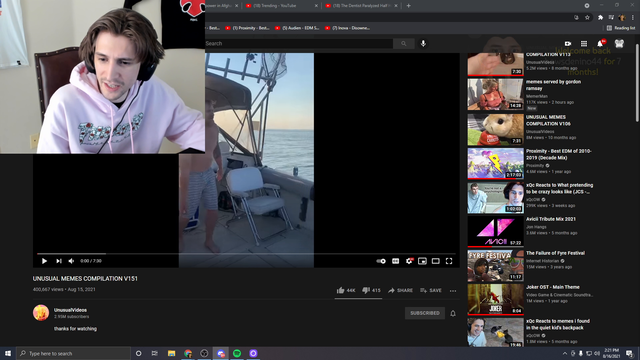Image resolution: width=640 pixels, height=360 pixels.
Task: Like the video with thumbs up
Action: [346, 290]
